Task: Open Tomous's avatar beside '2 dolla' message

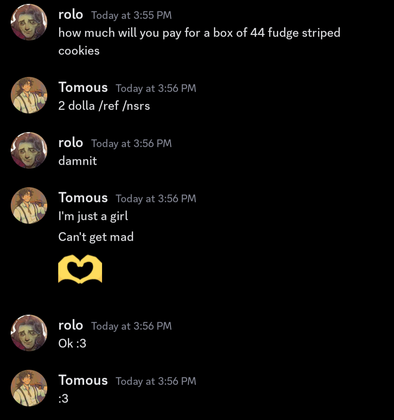Action: click(x=29, y=95)
